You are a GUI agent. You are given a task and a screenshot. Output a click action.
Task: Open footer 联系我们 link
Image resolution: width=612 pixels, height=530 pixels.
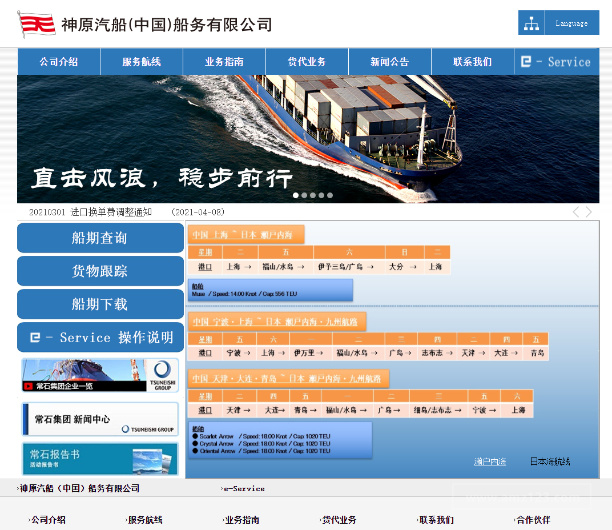click(435, 520)
